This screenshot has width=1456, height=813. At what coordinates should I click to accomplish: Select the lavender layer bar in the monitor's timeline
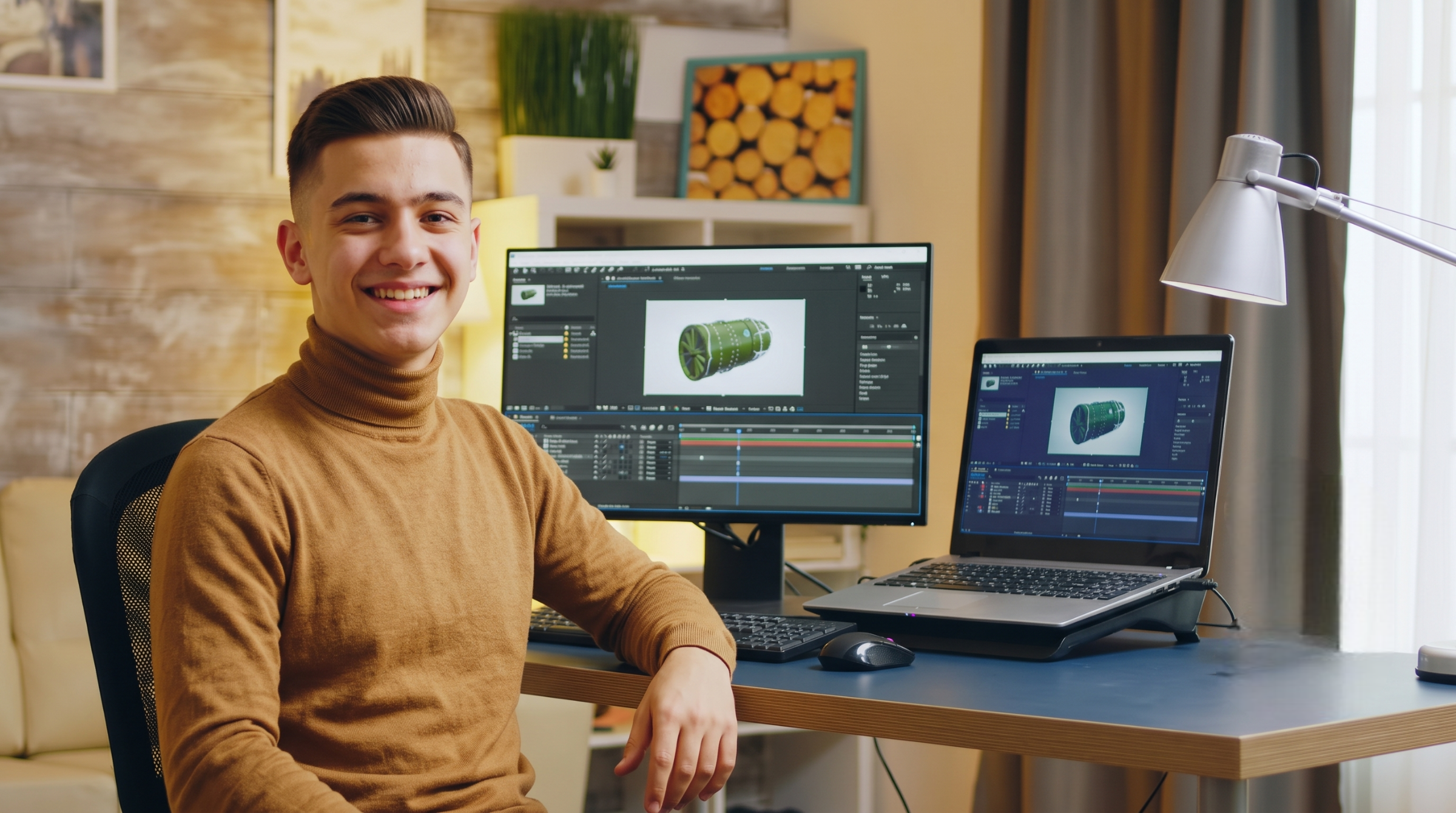[x=797, y=480]
